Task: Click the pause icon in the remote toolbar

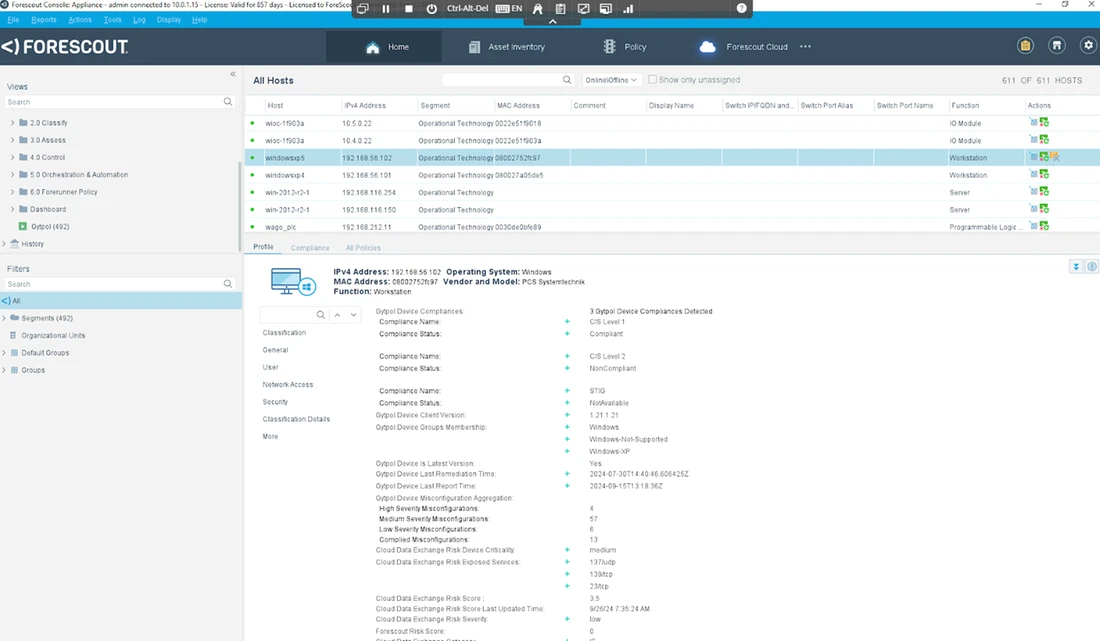Action: pos(386,9)
